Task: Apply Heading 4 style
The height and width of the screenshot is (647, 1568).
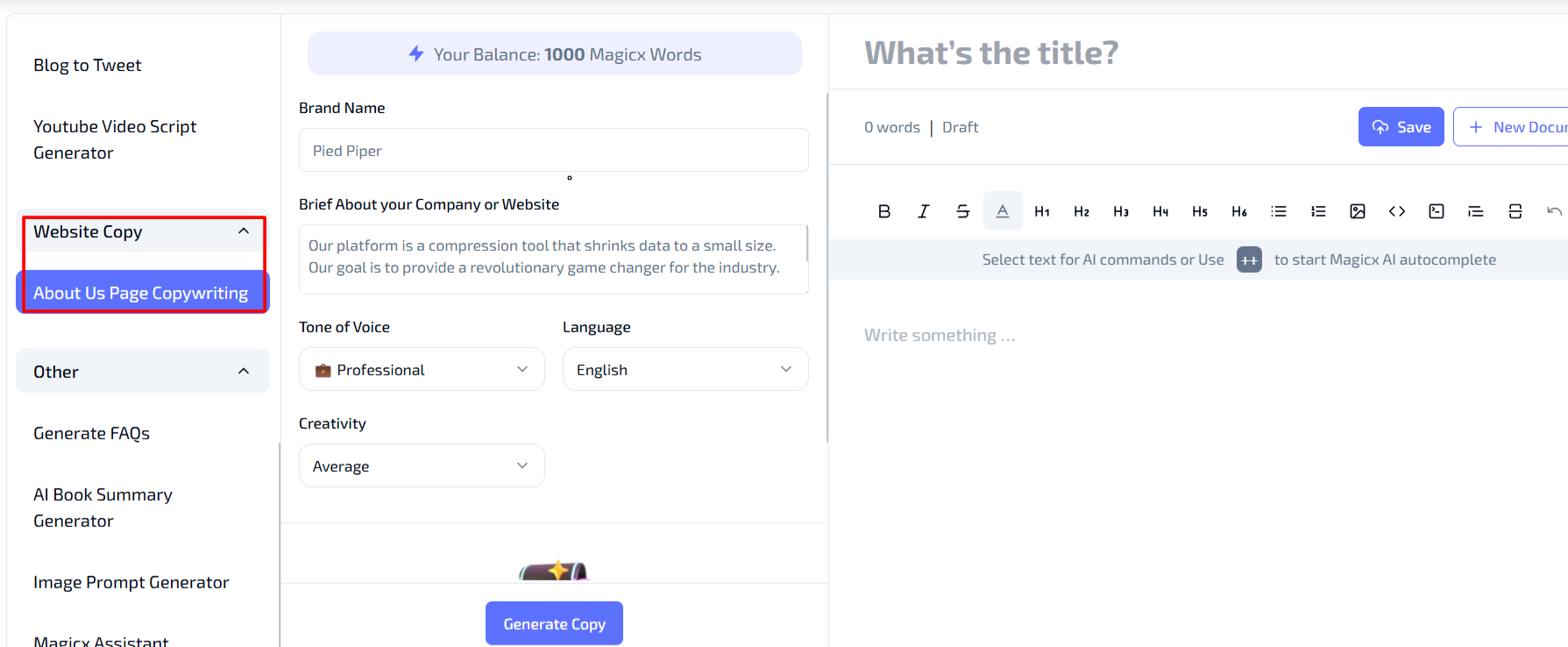Action: point(1160,211)
